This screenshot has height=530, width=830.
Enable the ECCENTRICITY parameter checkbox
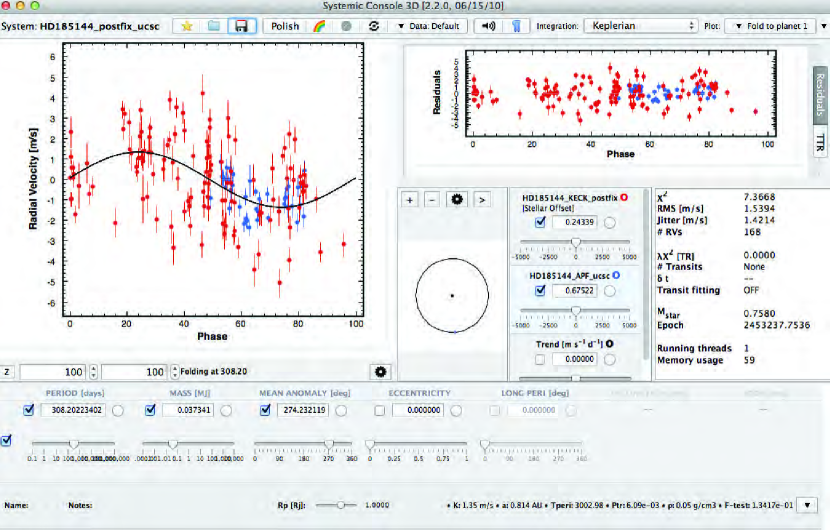coord(380,410)
